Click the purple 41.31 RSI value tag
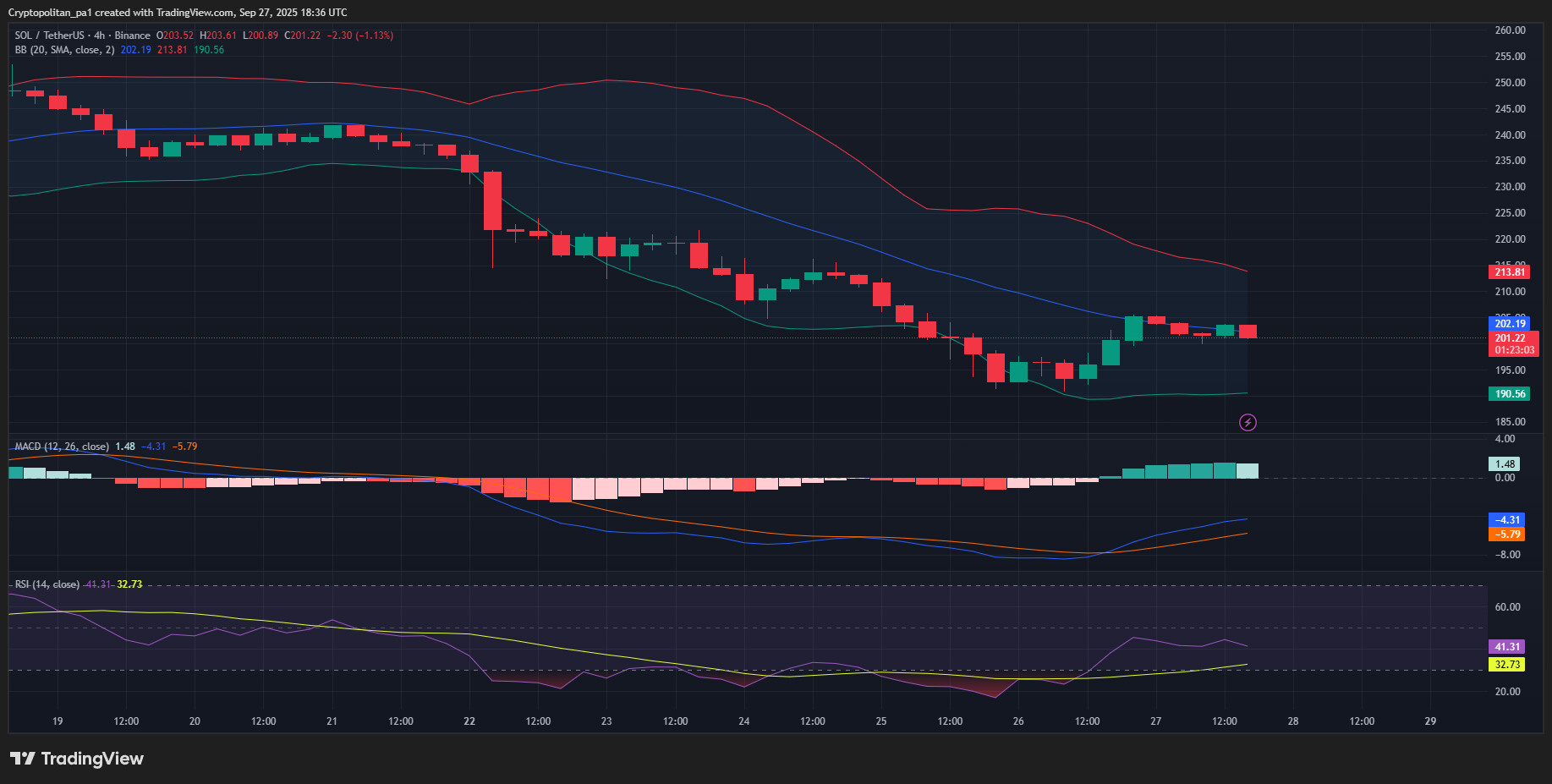The image size is (1552, 784). (1506, 646)
